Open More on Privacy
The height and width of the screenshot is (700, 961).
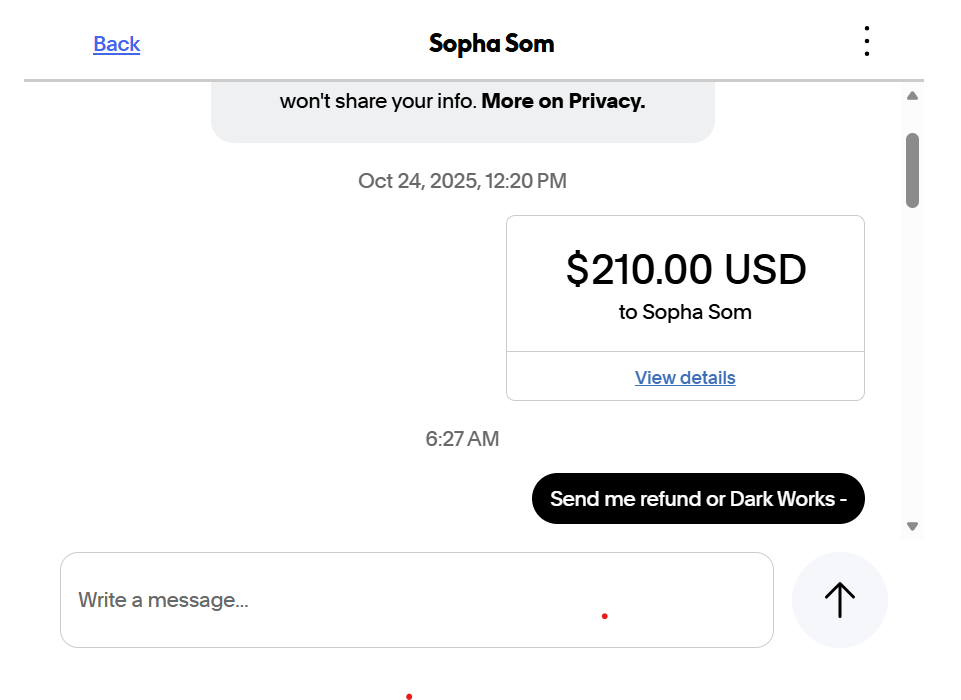tap(563, 101)
